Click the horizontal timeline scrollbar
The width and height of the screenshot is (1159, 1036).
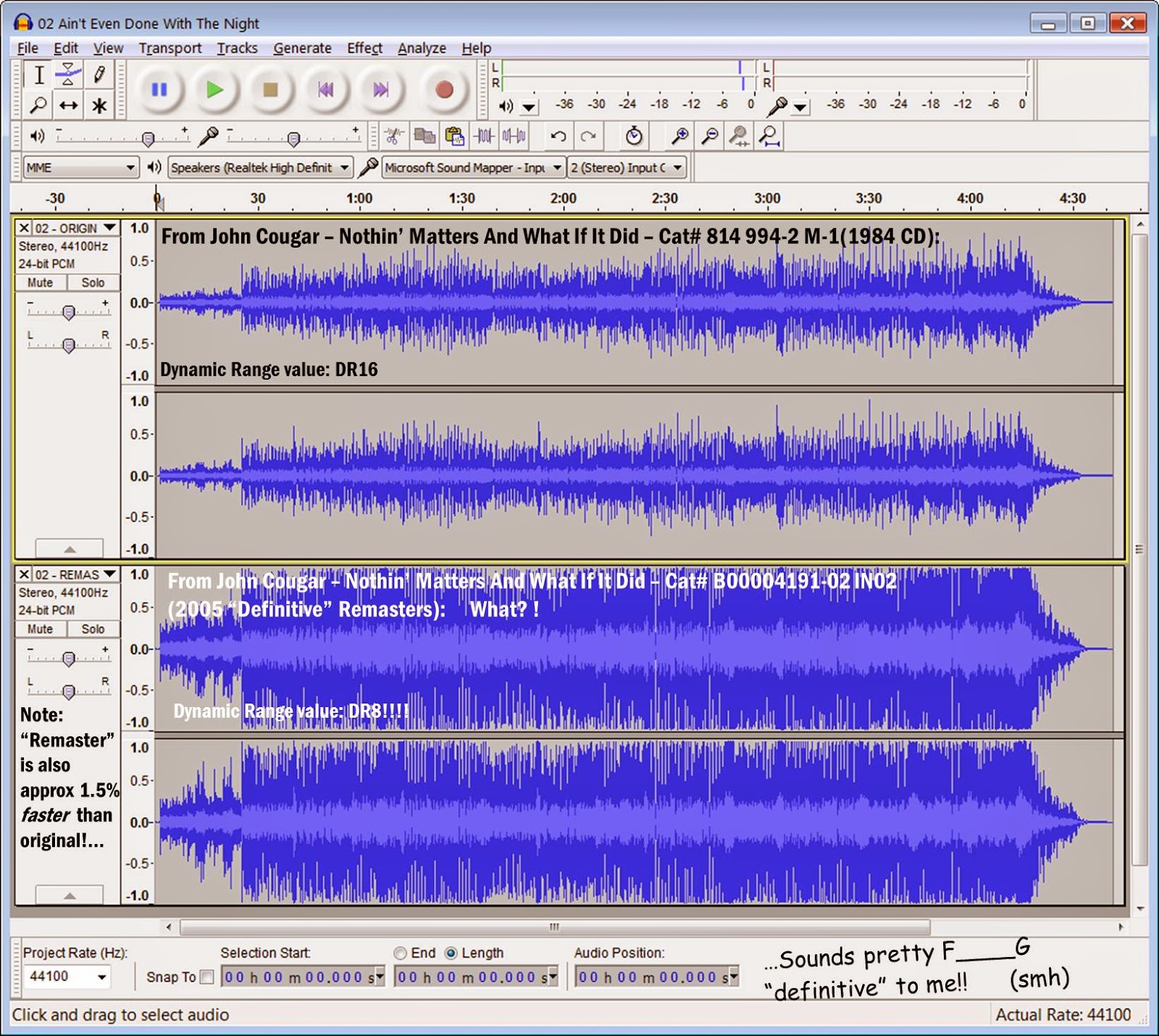pyautogui.click(x=555, y=927)
